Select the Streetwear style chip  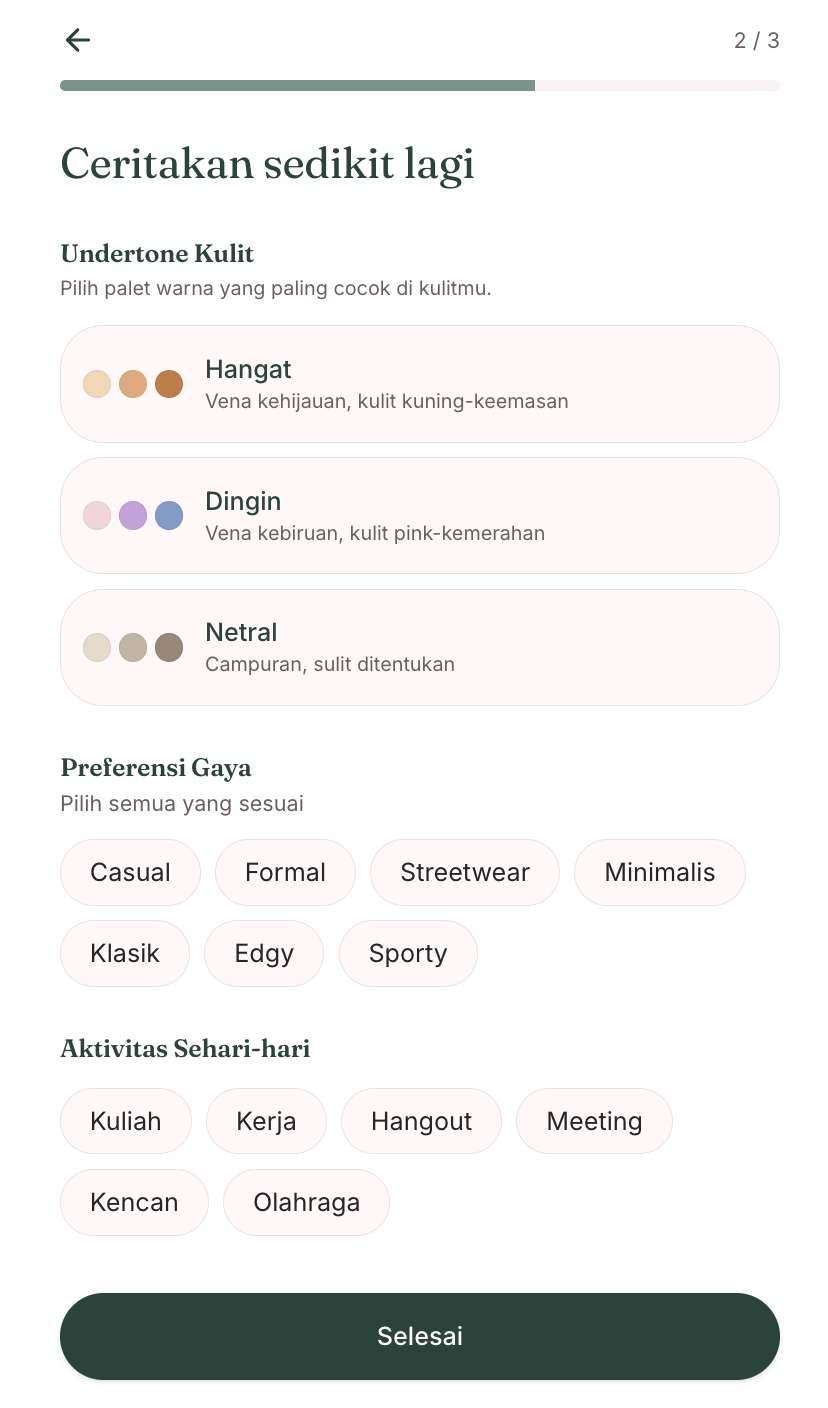tap(465, 872)
